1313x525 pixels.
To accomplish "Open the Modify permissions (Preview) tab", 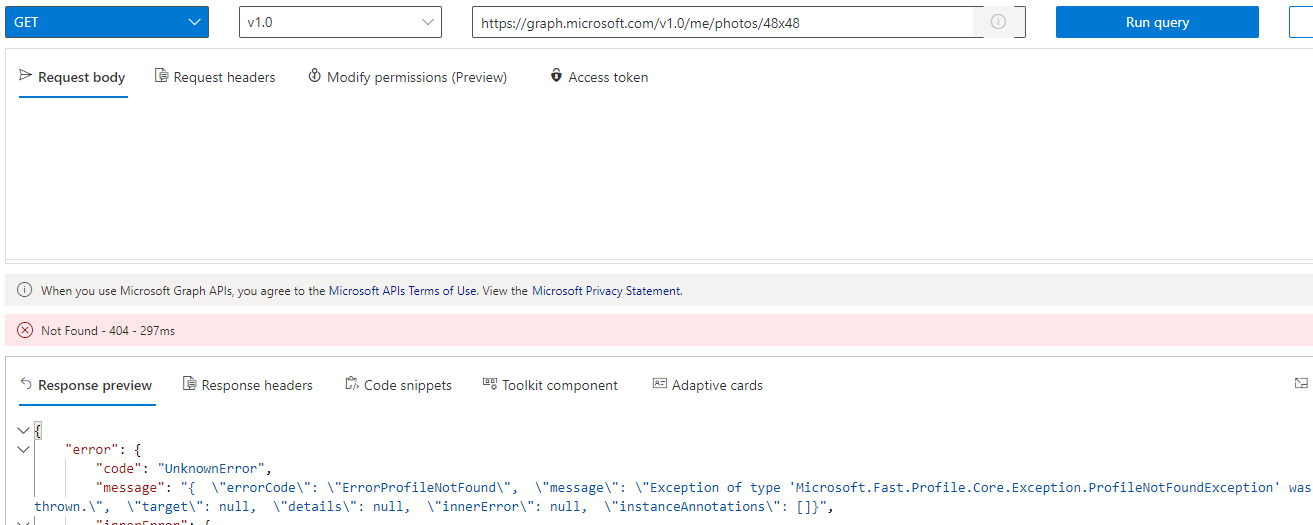I will tap(408, 77).
